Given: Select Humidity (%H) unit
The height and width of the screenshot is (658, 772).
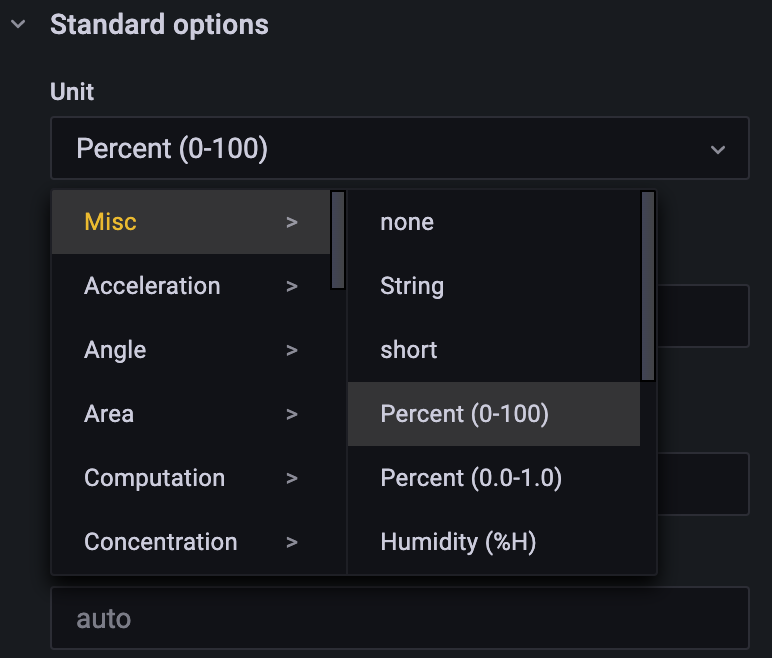Looking at the screenshot, I should [x=458, y=542].
